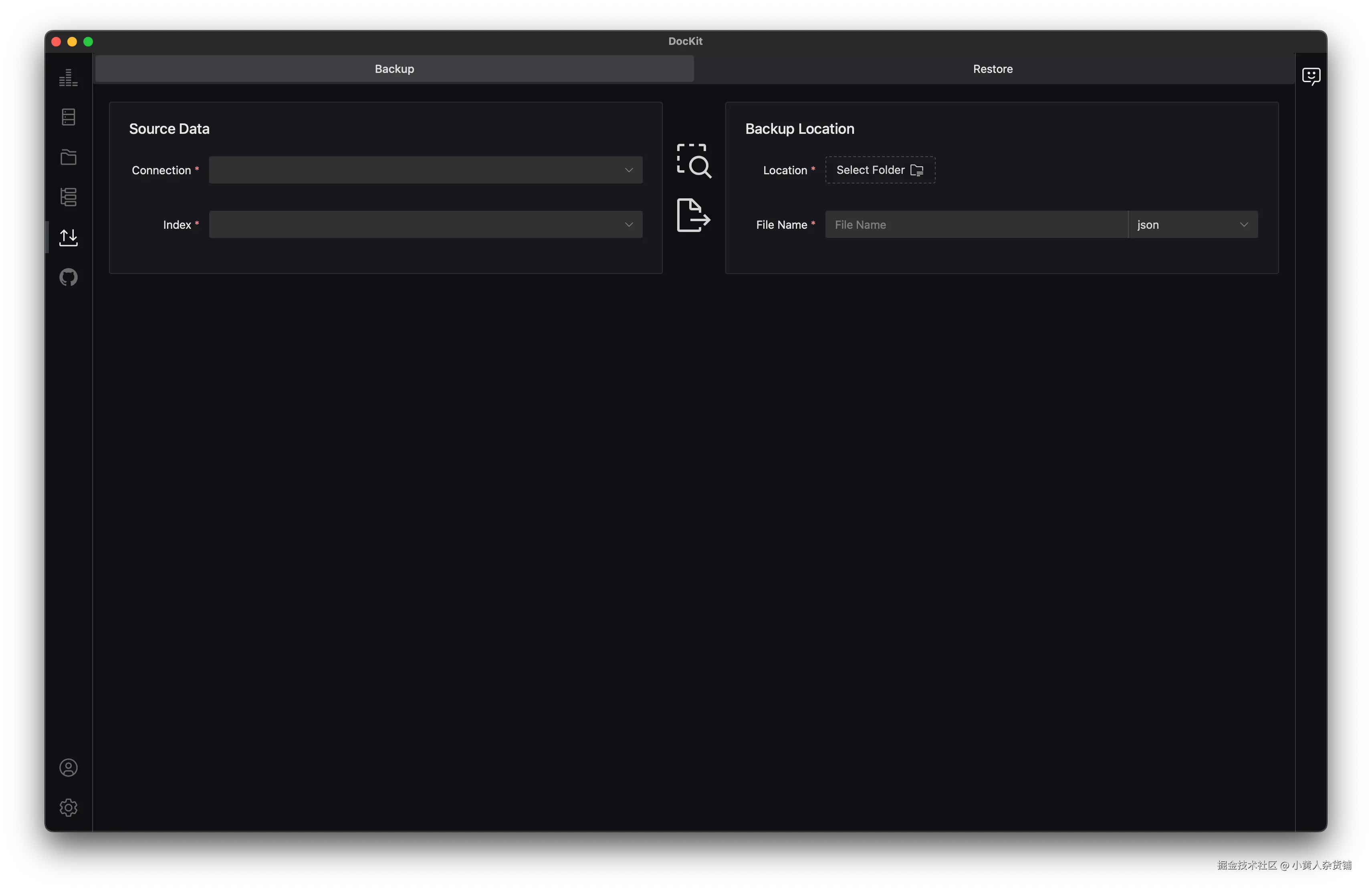This screenshot has width=1372, height=891.
Task: Open the folder icon in the sidebar
Action: [x=68, y=157]
